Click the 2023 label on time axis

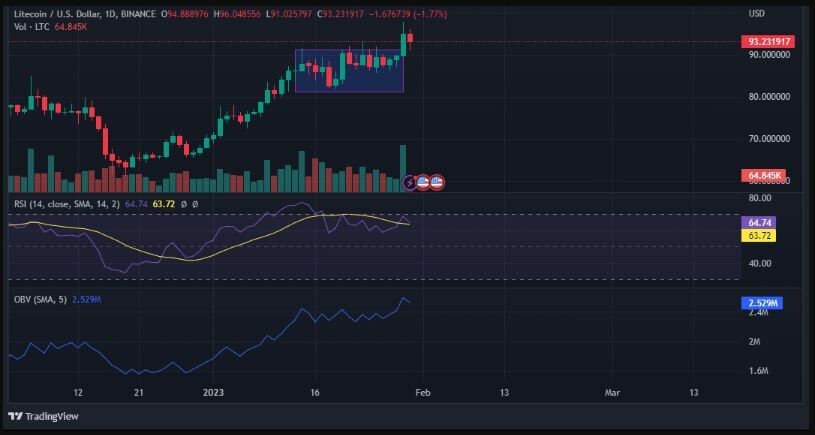213,392
